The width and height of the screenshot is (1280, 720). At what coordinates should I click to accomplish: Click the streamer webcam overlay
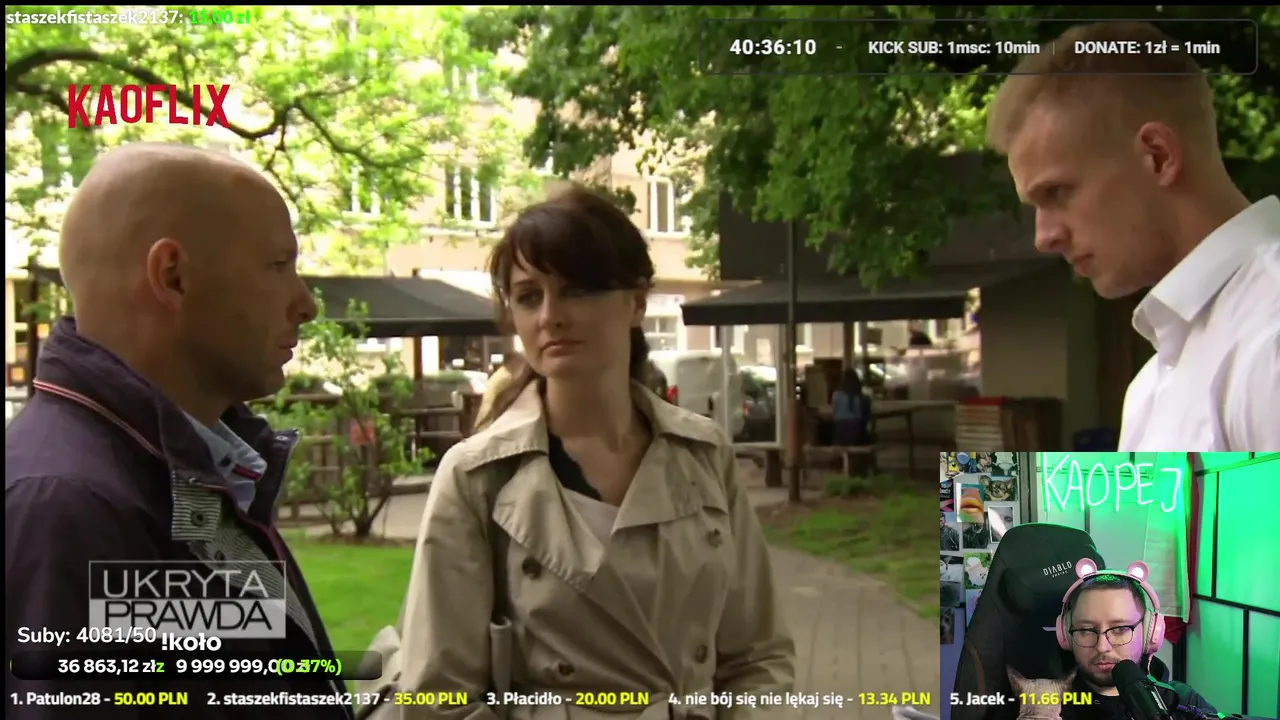tap(1109, 585)
